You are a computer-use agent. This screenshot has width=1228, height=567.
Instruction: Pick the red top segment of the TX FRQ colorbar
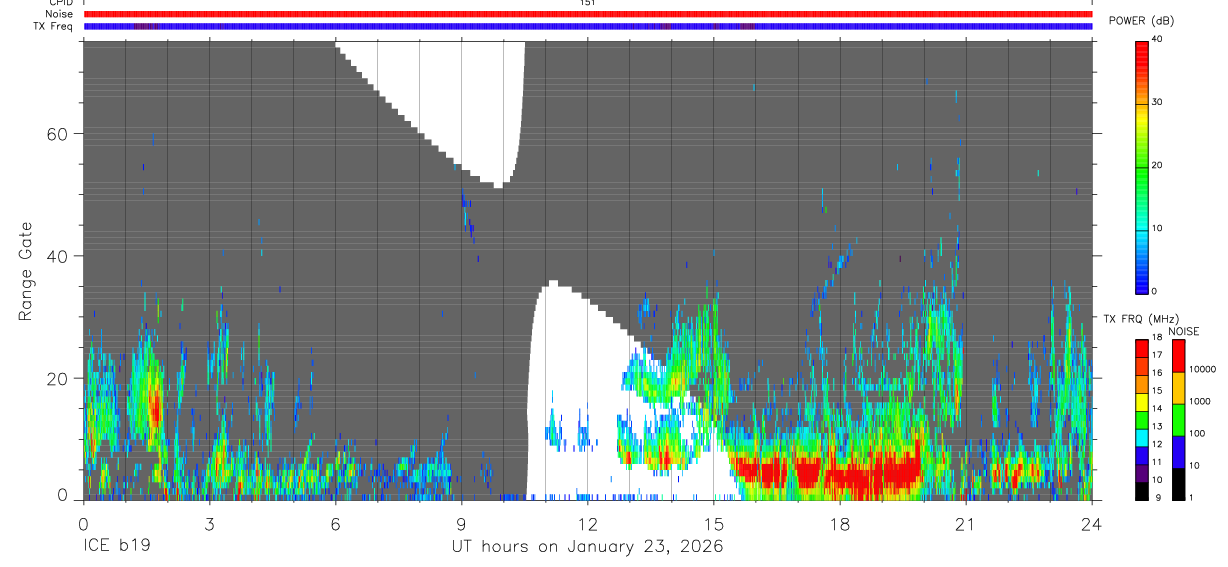click(x=1141, y=347)
